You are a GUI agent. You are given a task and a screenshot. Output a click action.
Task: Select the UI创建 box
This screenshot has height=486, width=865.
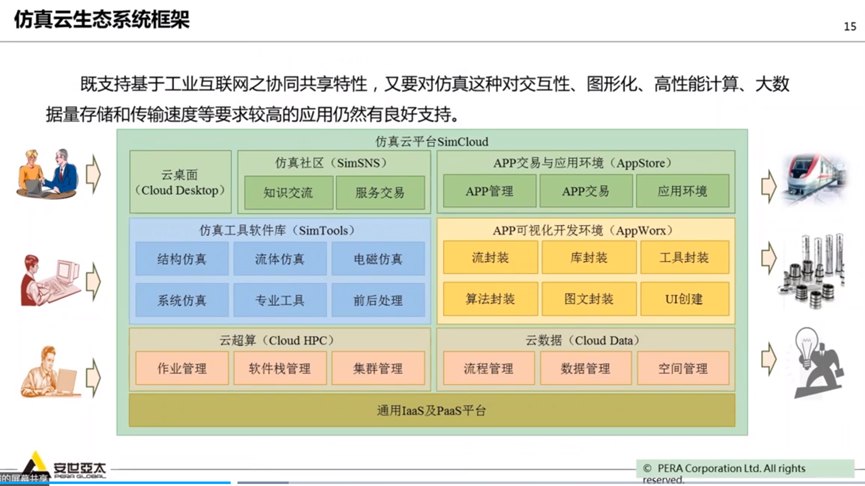[684, 299]
